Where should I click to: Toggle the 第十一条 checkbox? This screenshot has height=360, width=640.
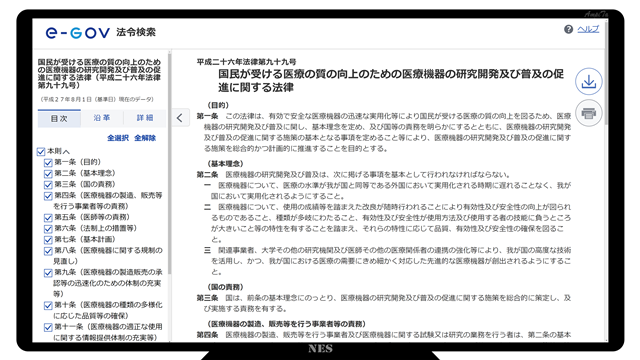(x=48, y=327)
